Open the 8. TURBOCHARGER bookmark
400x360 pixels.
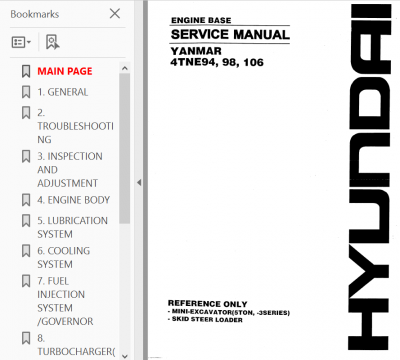76,345
